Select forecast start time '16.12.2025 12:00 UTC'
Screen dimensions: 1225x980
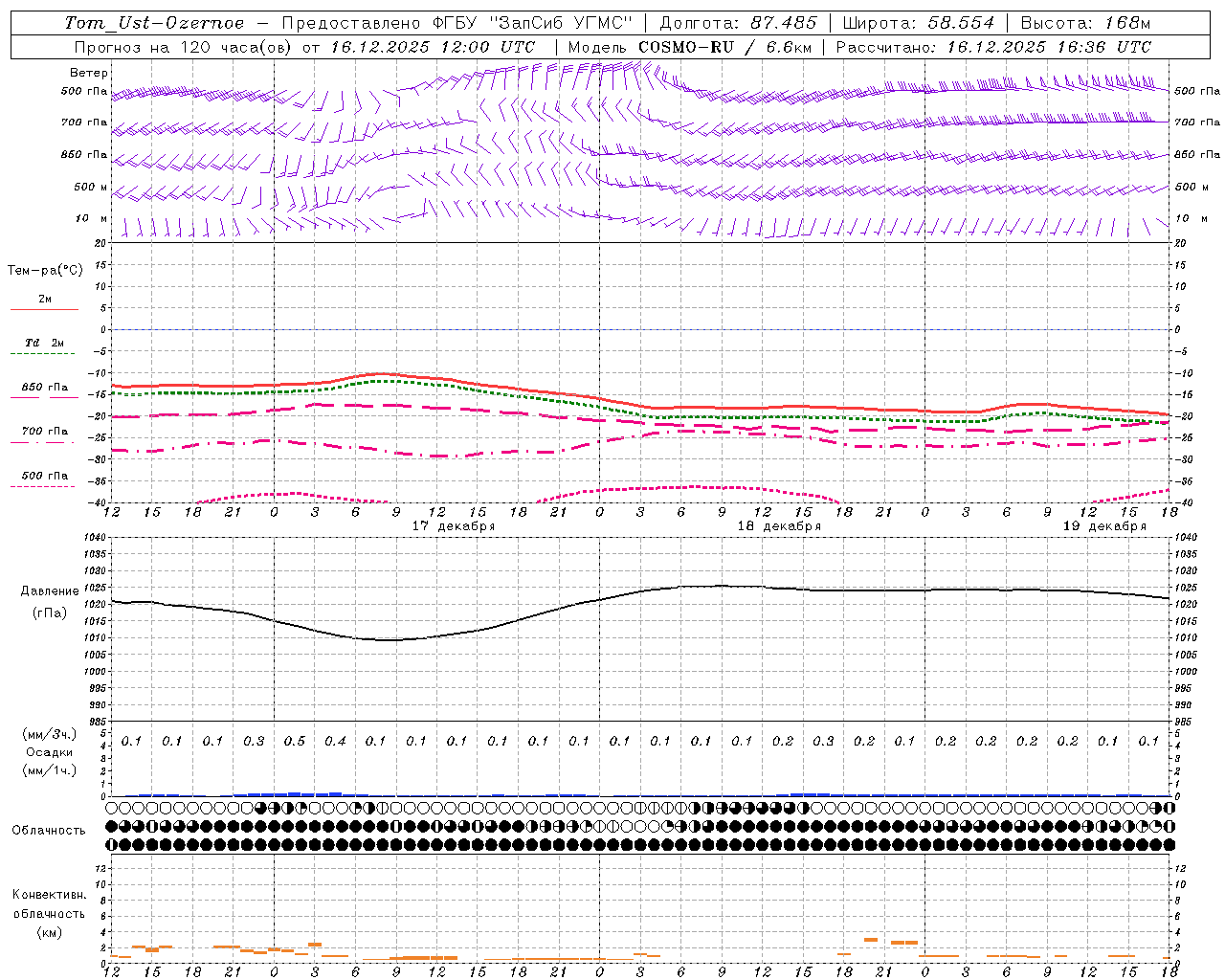point(433,47)
